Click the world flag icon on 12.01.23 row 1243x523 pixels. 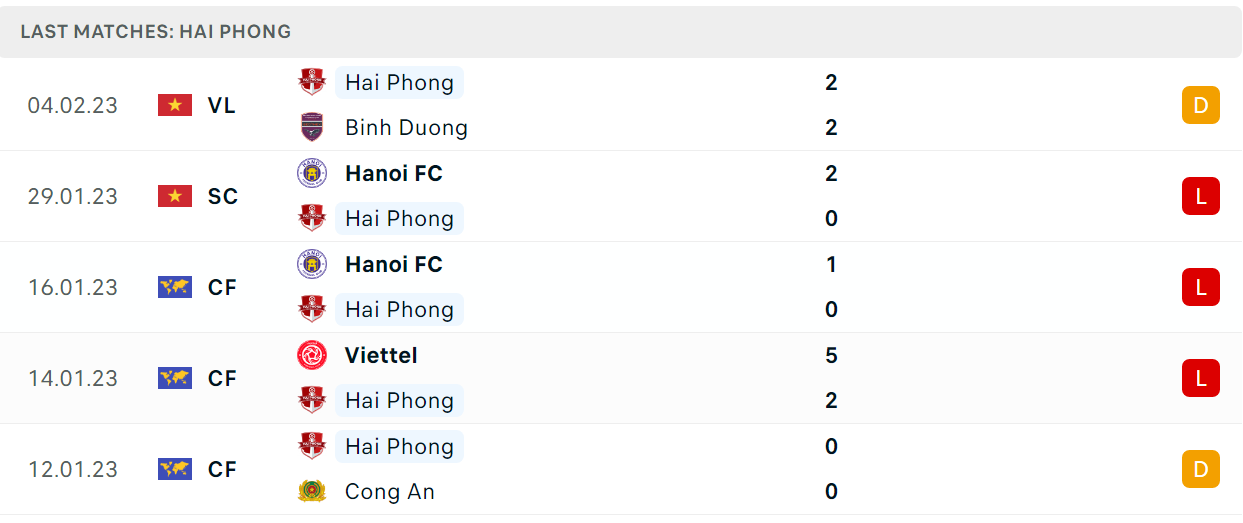pyautogui.click(x=175, y=469)
